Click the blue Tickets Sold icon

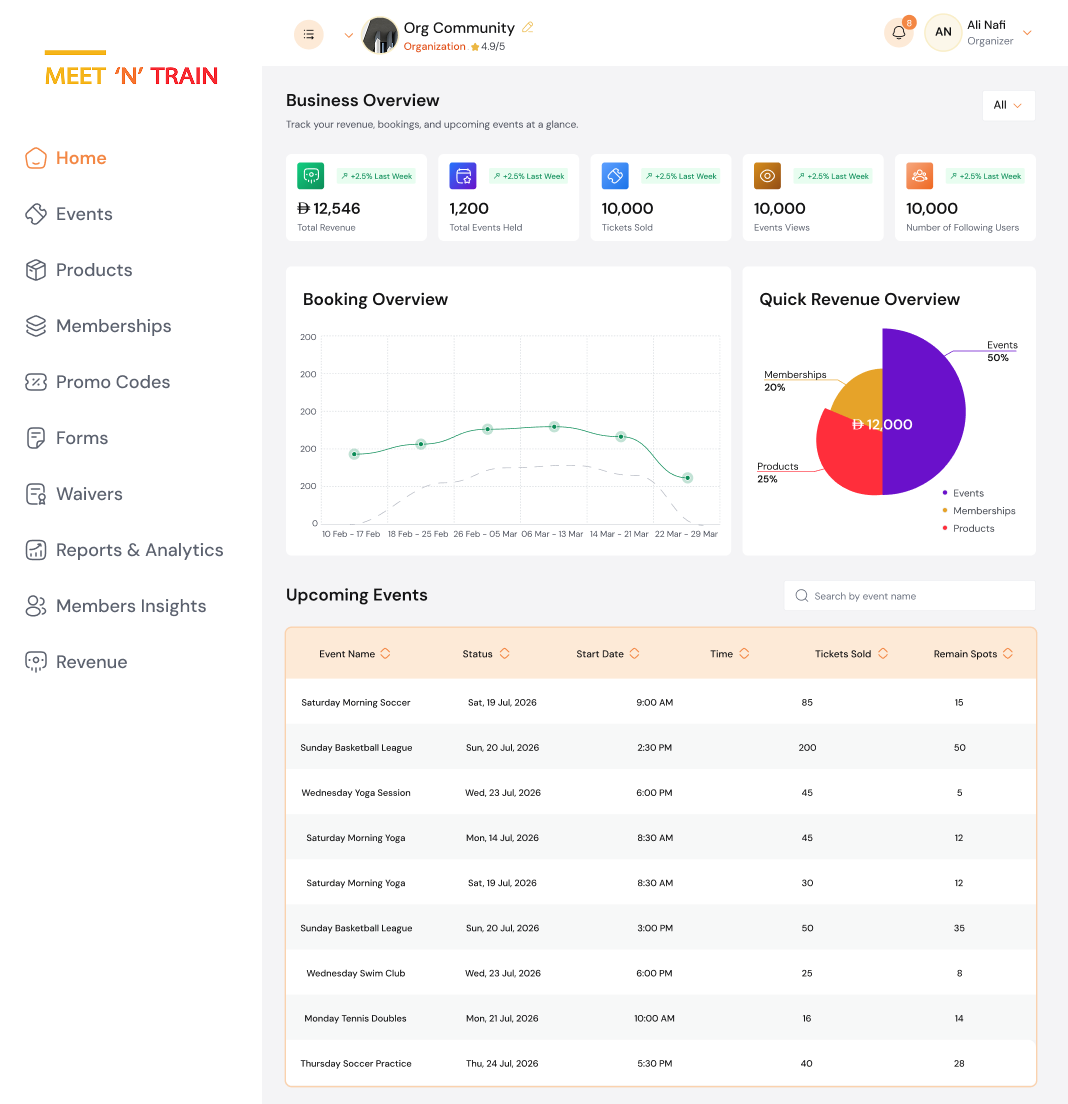coord(615,176)
